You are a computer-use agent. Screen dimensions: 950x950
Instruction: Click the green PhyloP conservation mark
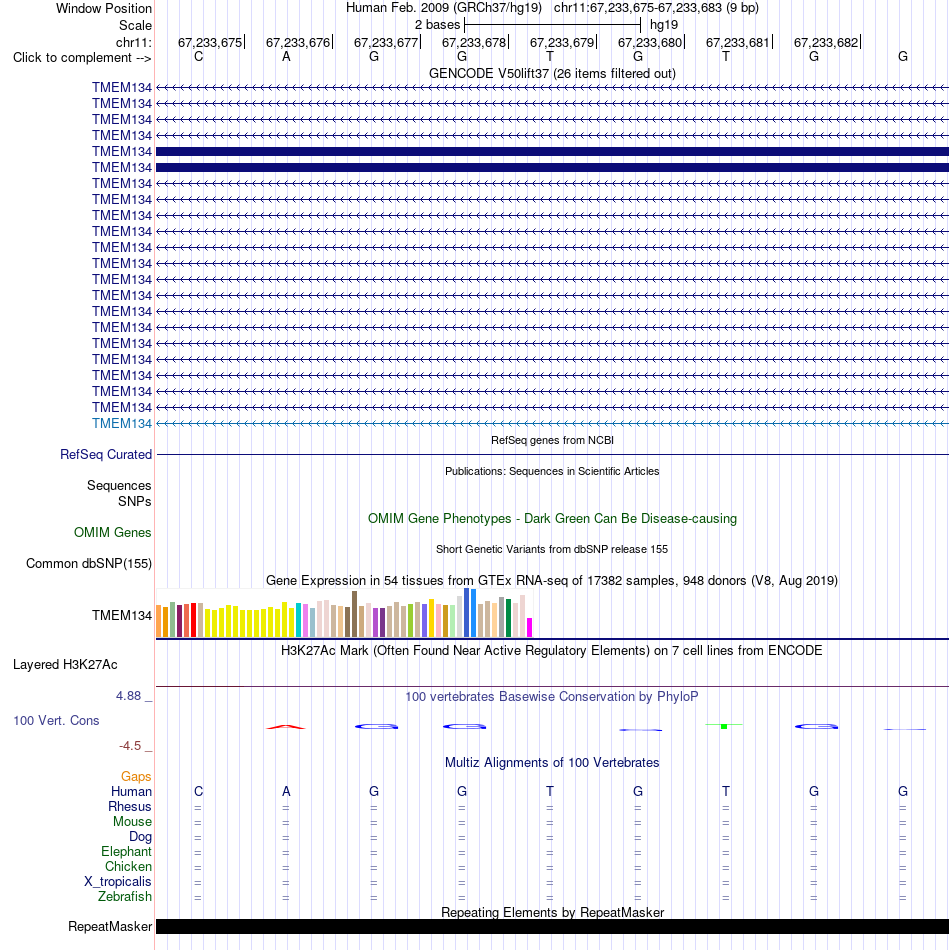(x=724, y=726)
